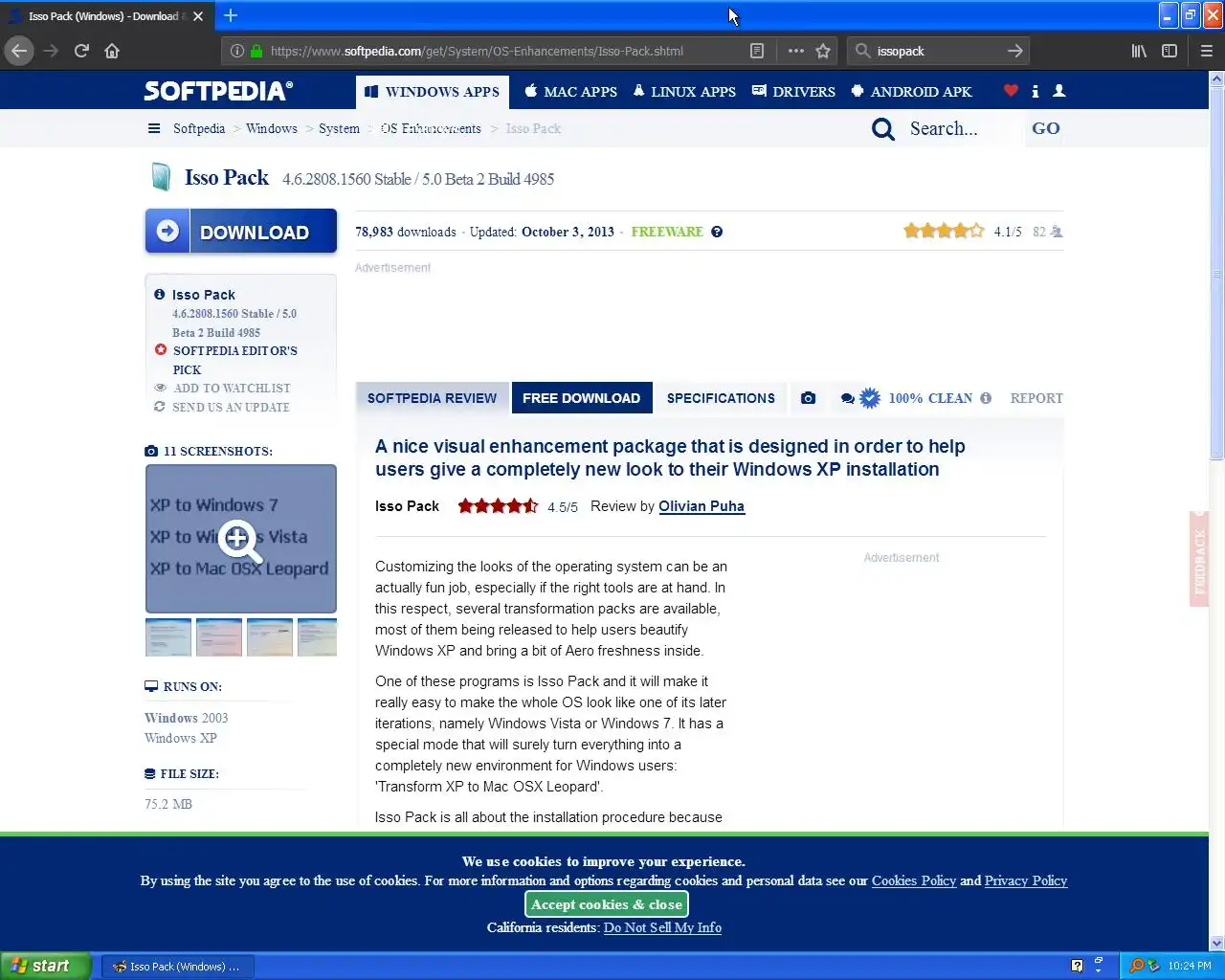
Task: Open the Drivers section
Action: 794,92
